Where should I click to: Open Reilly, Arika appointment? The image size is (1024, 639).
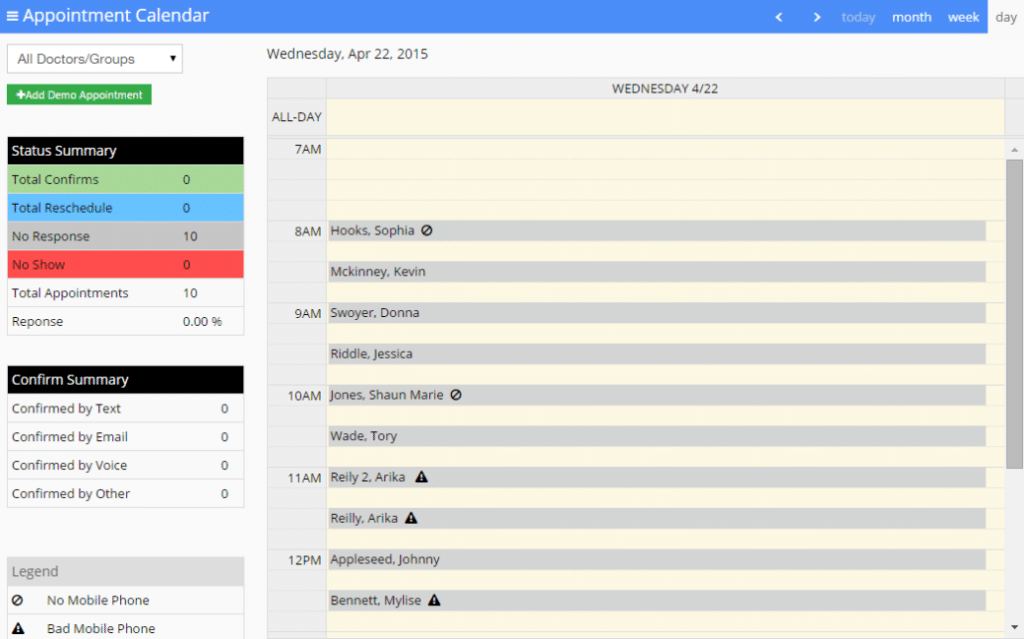pos(657,518)
